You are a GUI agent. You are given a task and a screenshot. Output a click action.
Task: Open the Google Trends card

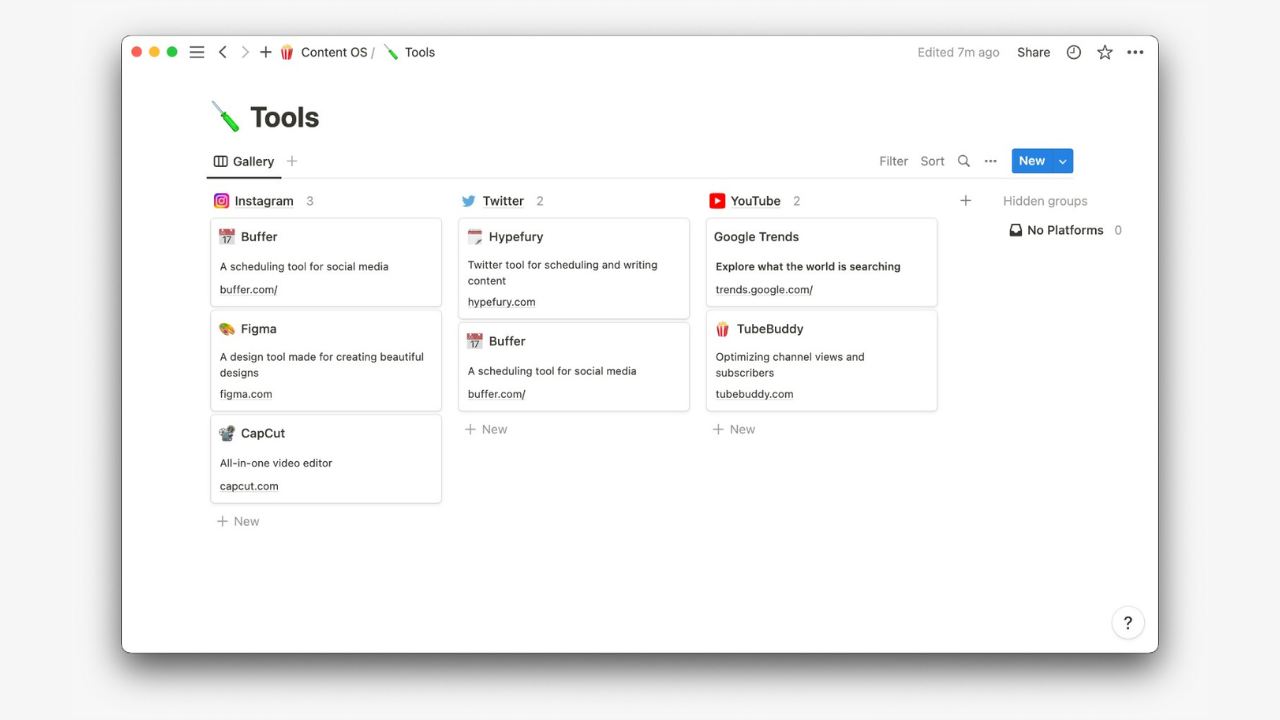[x=822, y=262]
